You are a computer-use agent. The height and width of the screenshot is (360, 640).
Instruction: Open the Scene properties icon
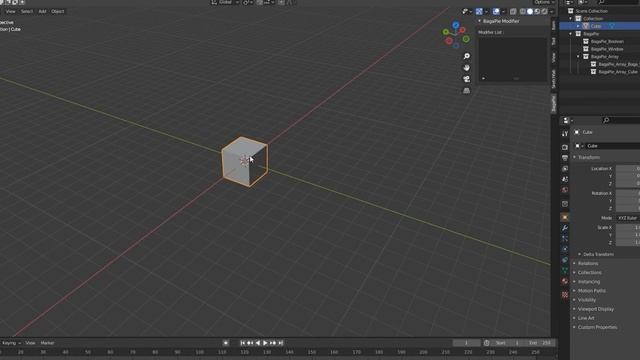(x=565, y=179)
